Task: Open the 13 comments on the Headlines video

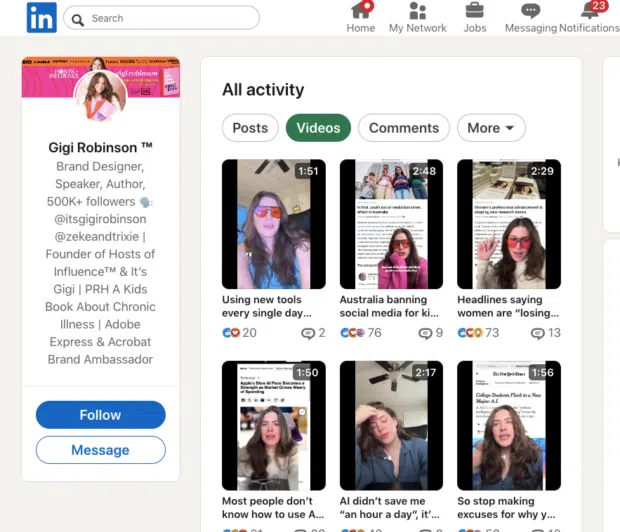Action: [x=546, y=333]
